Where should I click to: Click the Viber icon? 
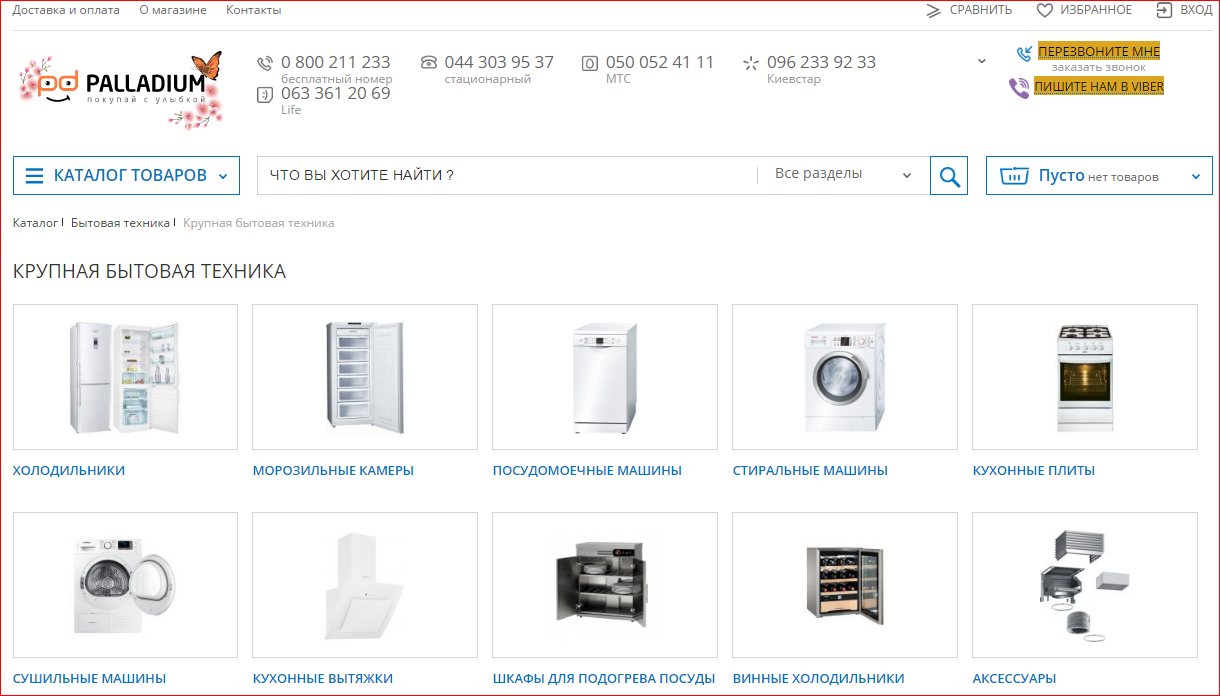(x=1019, y=87)
